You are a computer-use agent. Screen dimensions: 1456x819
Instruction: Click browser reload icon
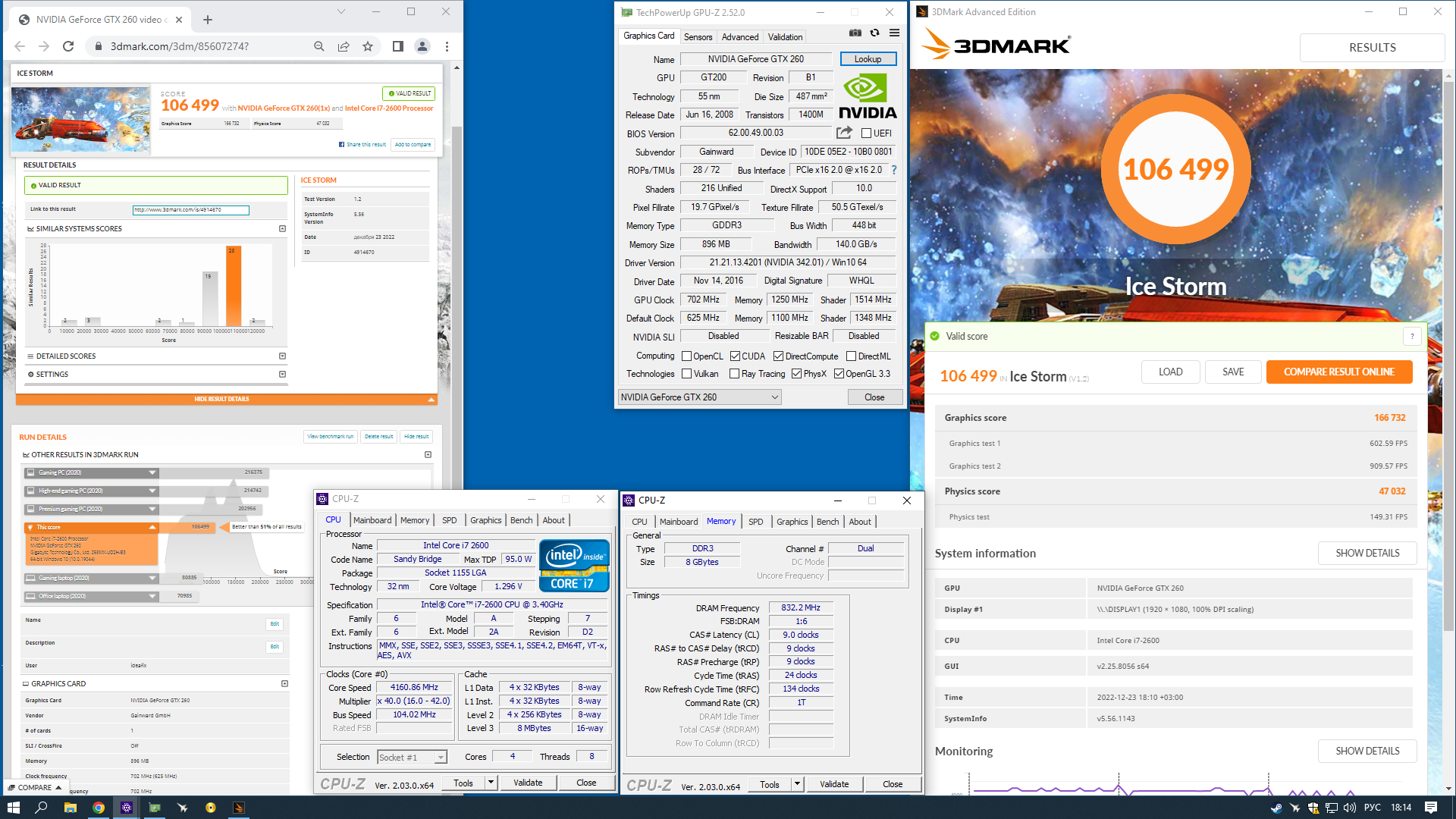point(68,46)
